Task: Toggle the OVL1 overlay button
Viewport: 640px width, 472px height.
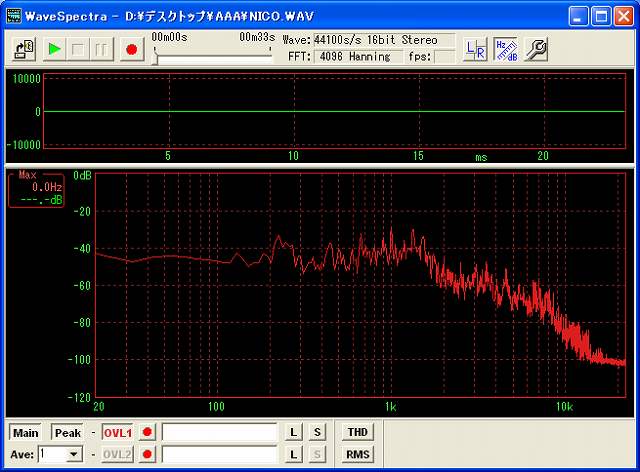Action: point(118,432)
